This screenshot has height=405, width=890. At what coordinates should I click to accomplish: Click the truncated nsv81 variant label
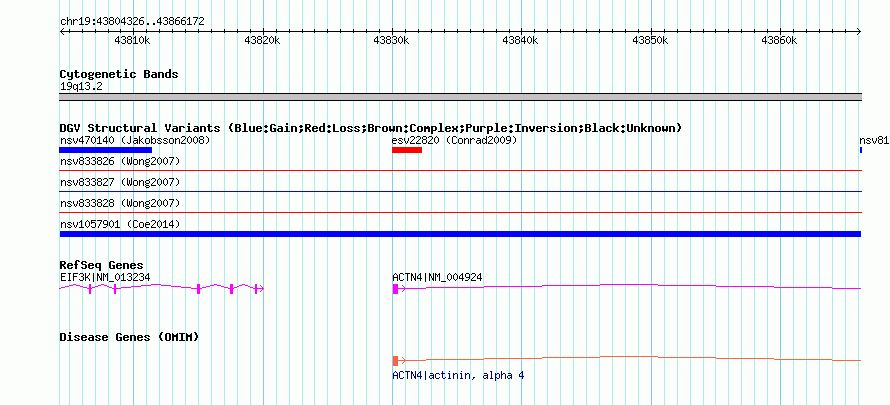pos(874,141)
